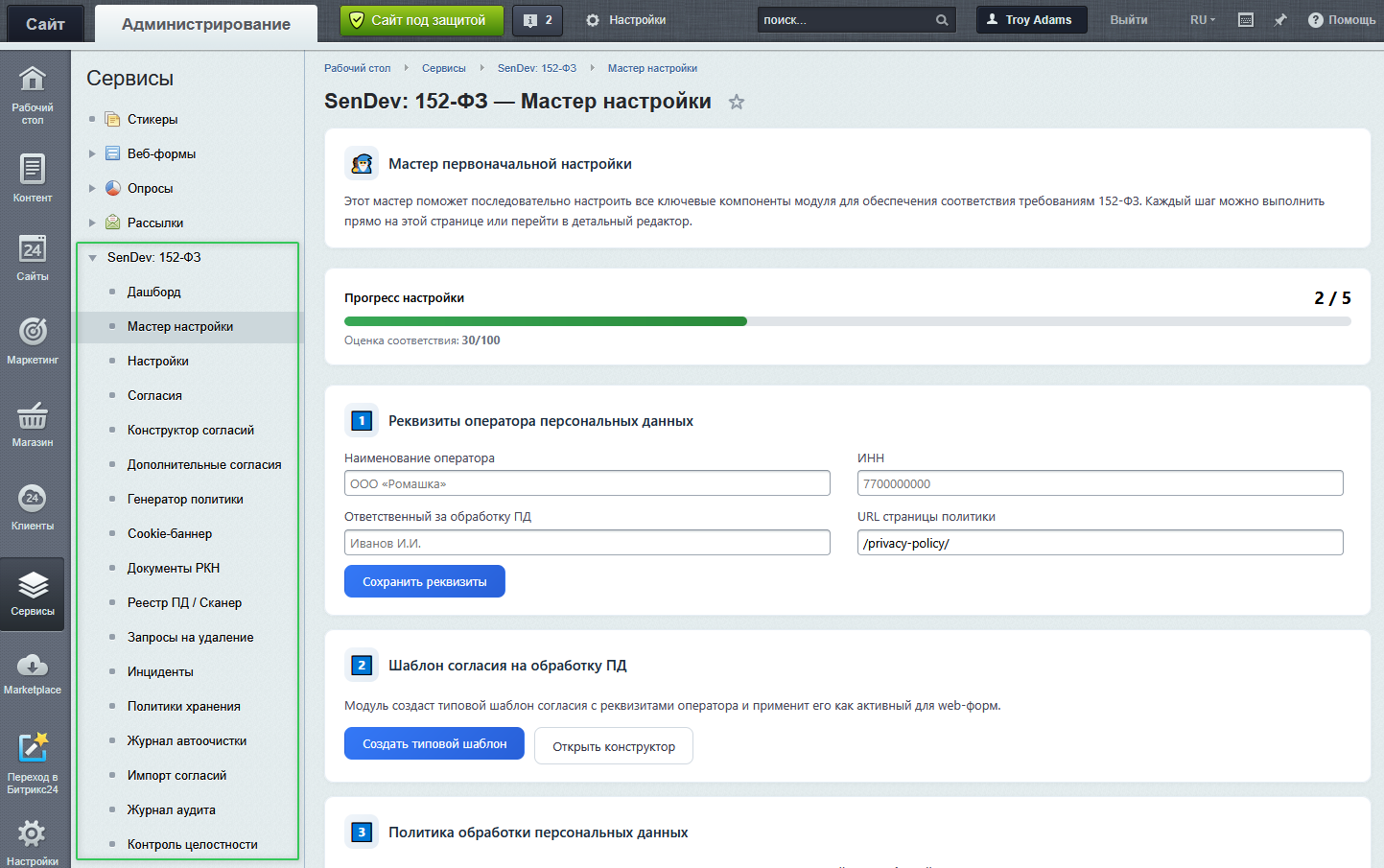Click SenDev: 152-ФЗ breadcrumb link

[537, 68]
